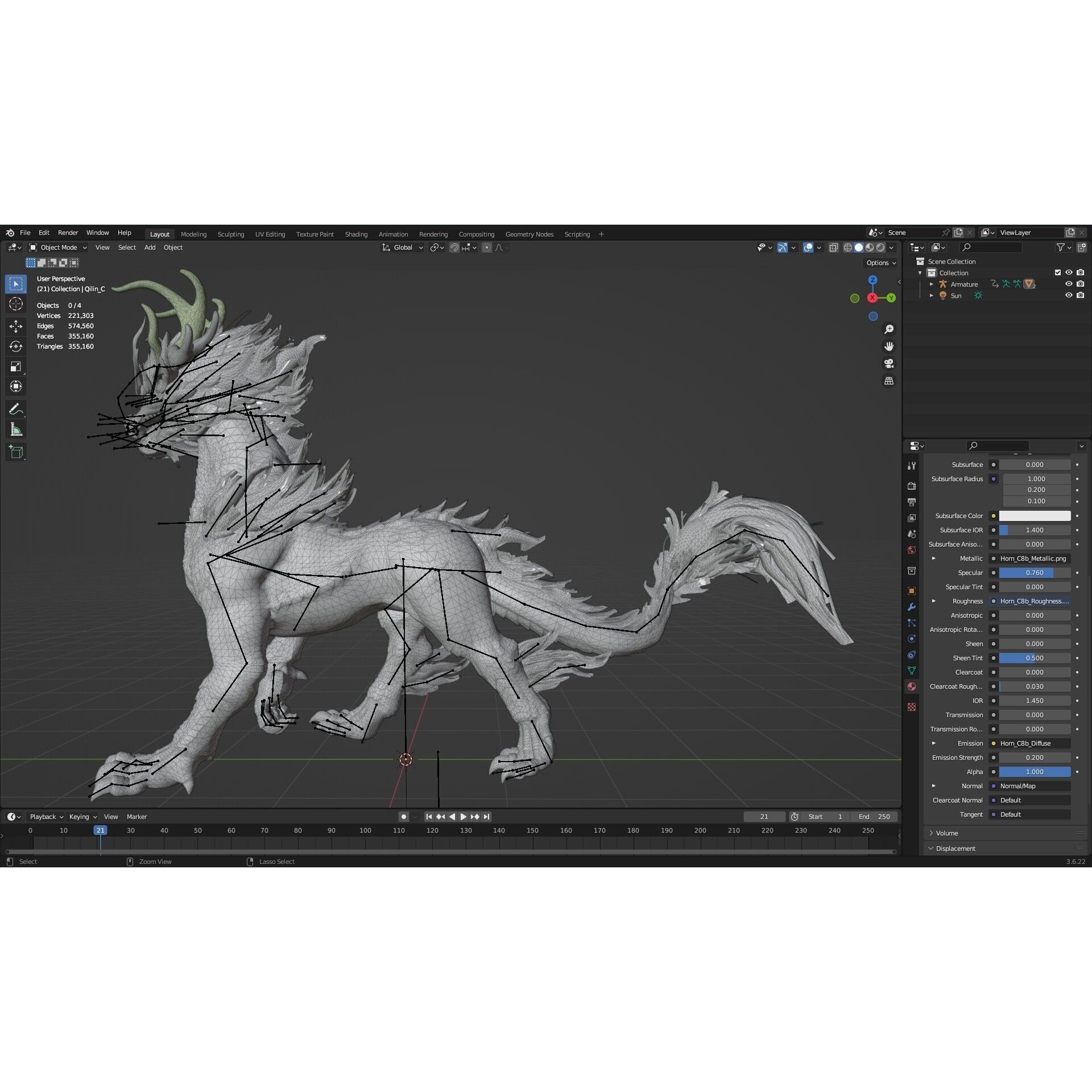This screenshot has height=1092, width=1092.
Task: Click the Subsurface Color swatch
Action: 1035,516
